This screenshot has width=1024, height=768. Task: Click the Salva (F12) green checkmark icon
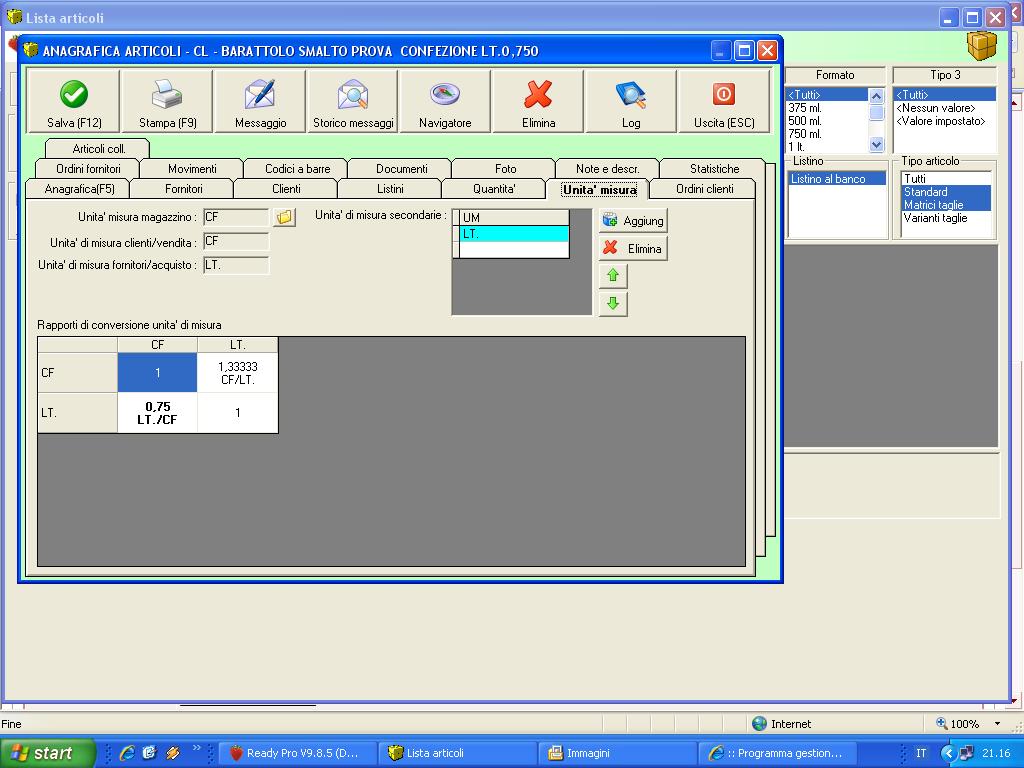(x=74, y=95)
